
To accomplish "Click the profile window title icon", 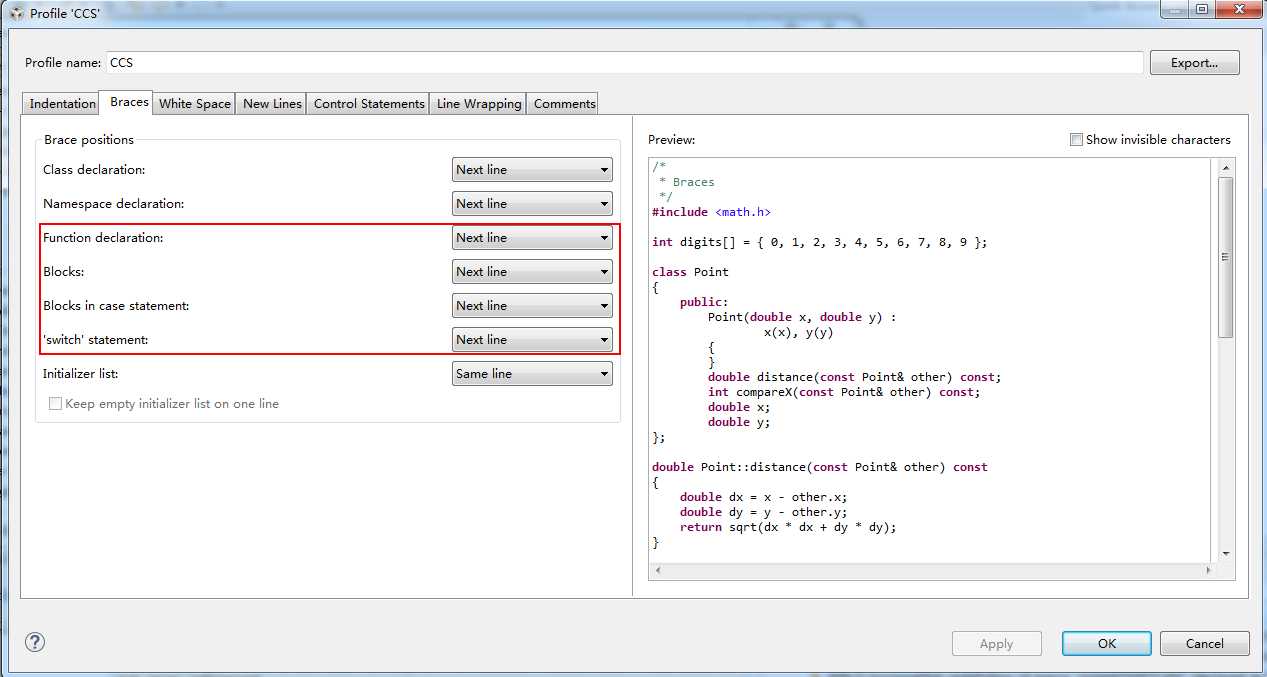I will click(x=15, y=13).
